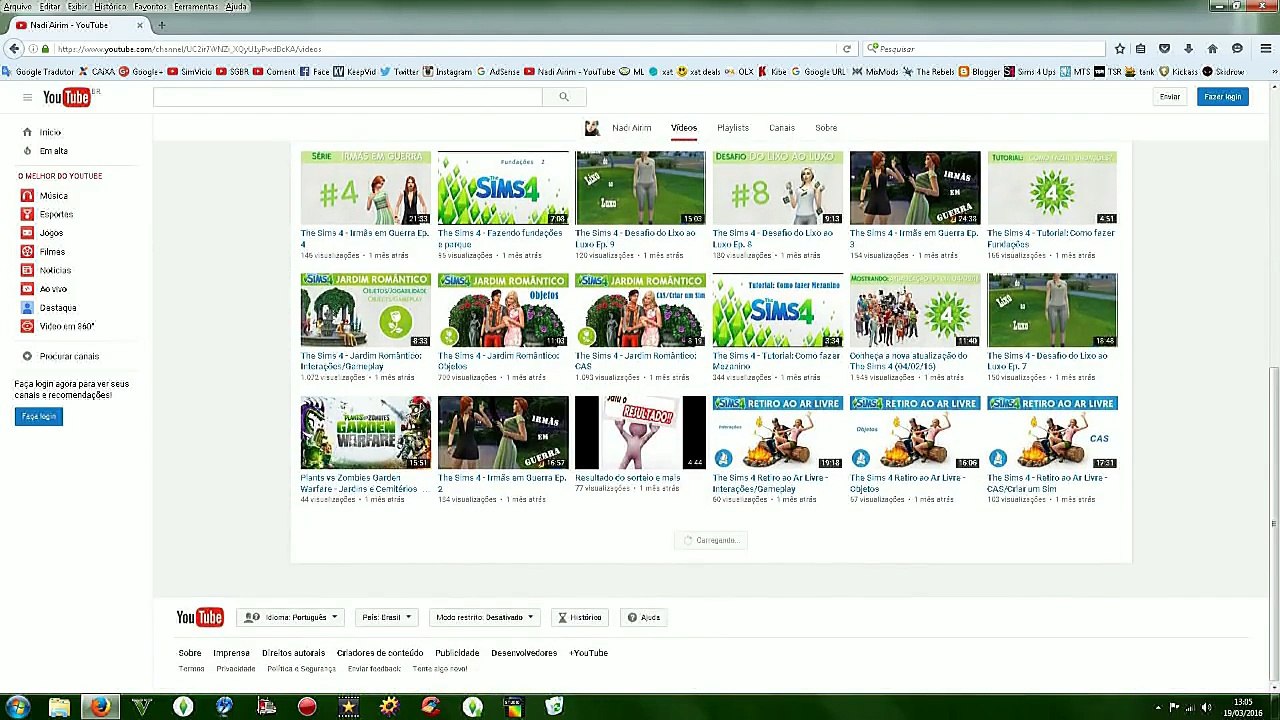
Task: Go to the Firefox home page icon
Action: point(1212,49)
